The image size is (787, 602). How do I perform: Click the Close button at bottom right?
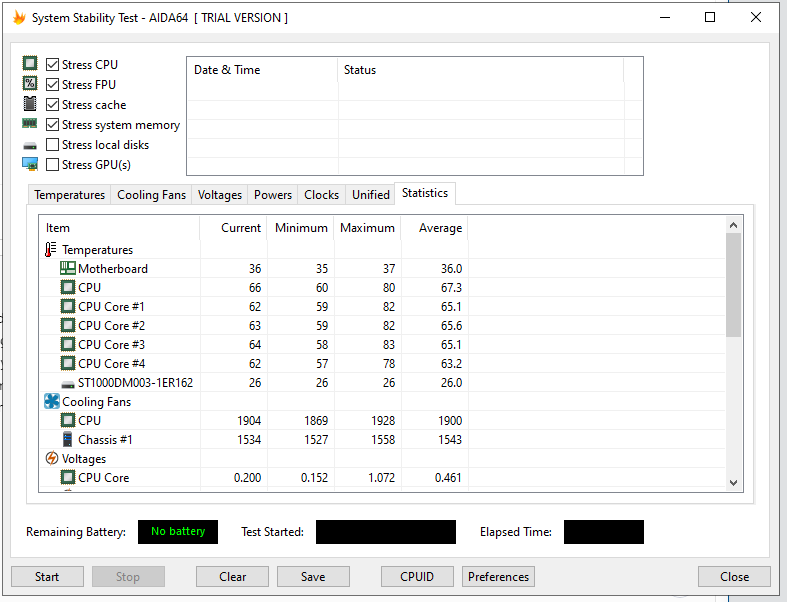click(734, 576)
